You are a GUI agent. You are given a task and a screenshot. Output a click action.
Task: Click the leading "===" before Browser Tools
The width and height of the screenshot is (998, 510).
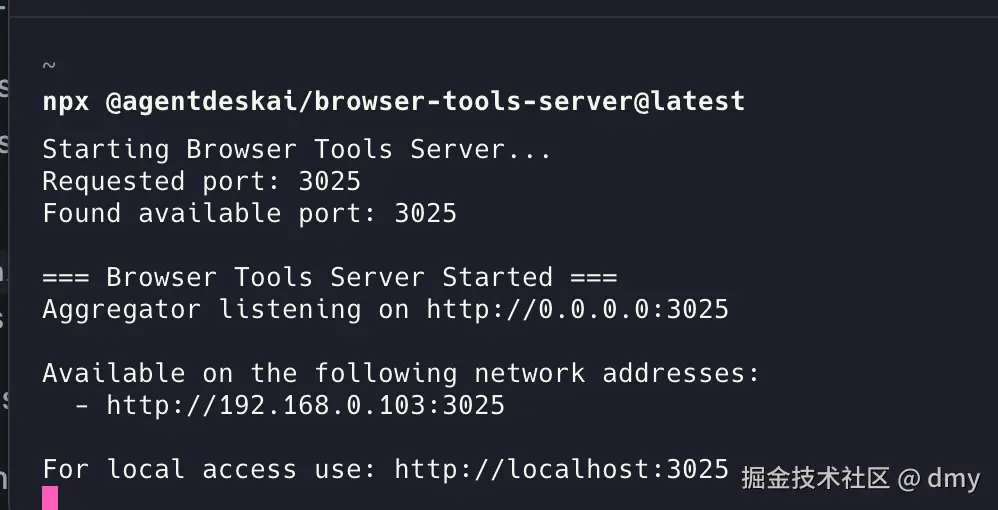[x=66, y=277]
